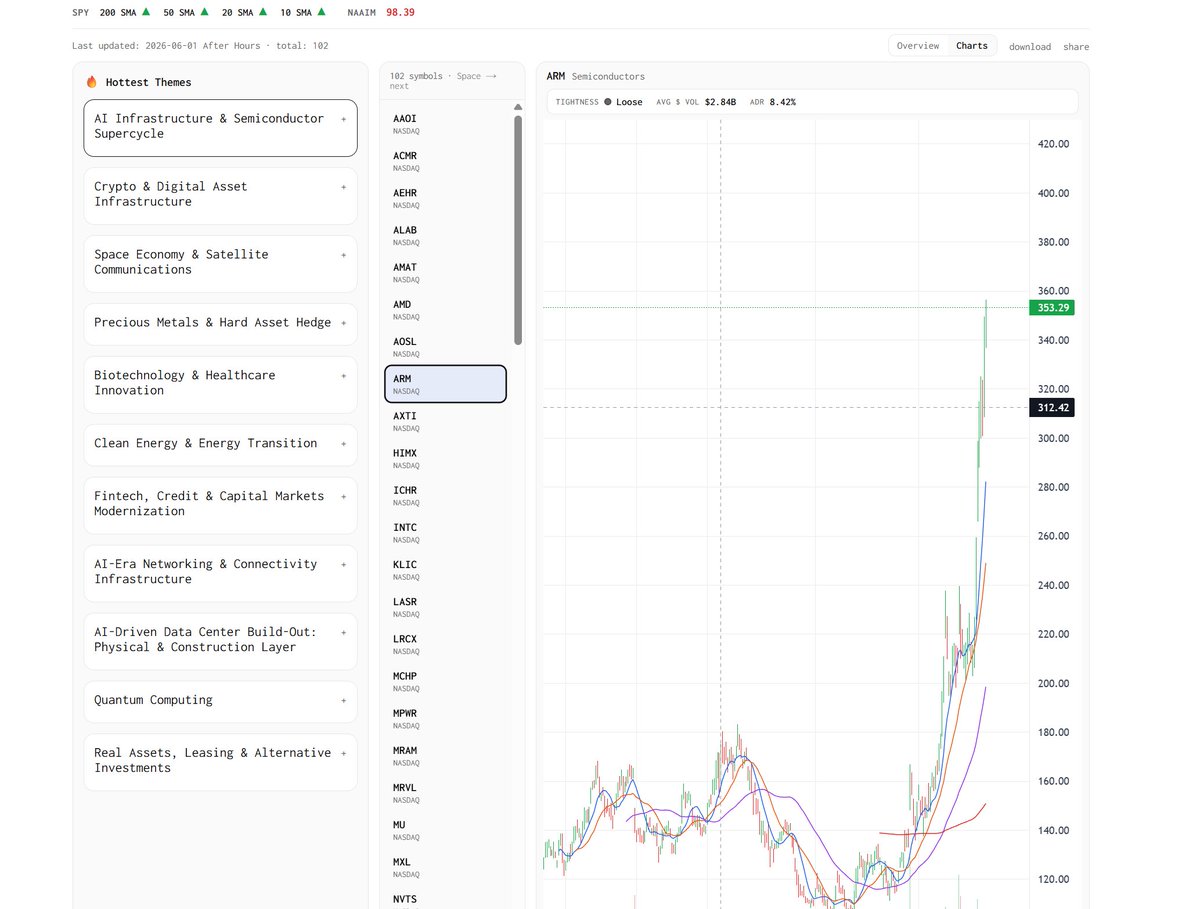Expand Biotechnology & Healthcare Innovation plus
Screen dimensions: 1200x909
tap(344, 375)
